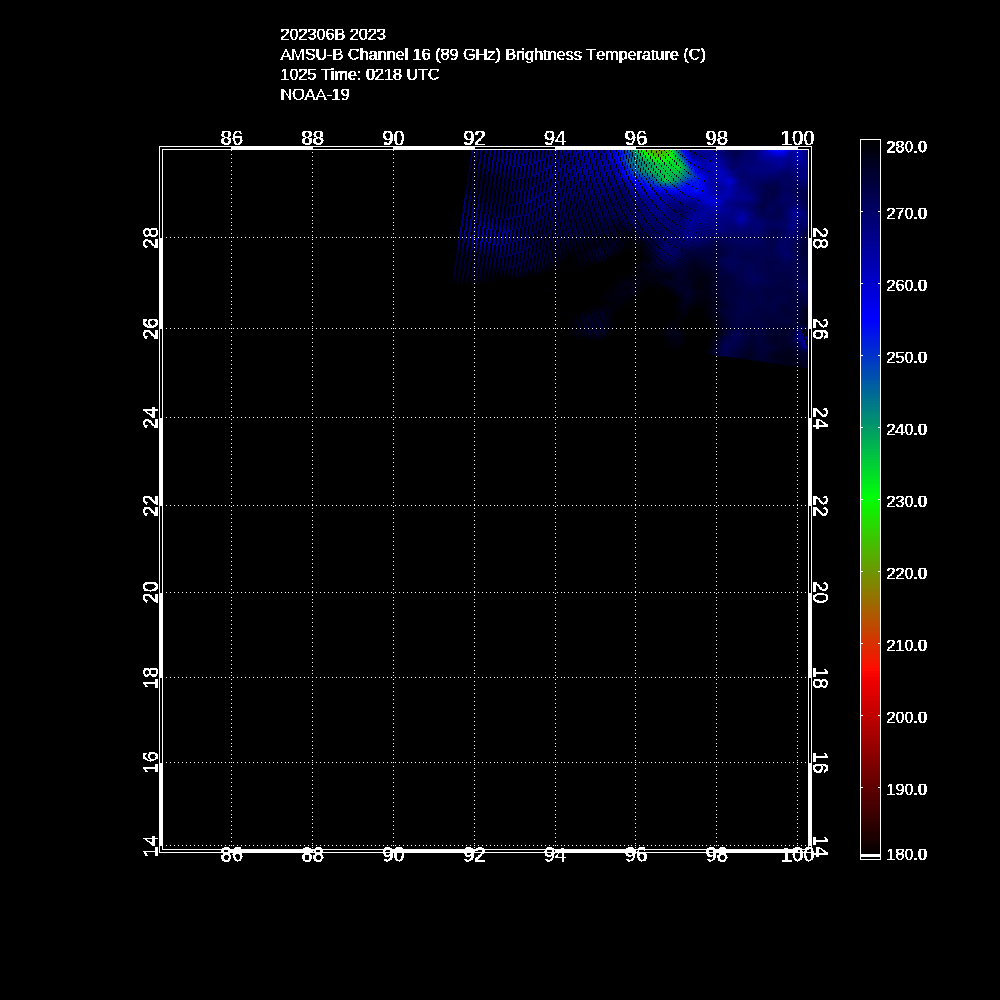Click the bottom axis longitude label 94

[x=555, y=855]
